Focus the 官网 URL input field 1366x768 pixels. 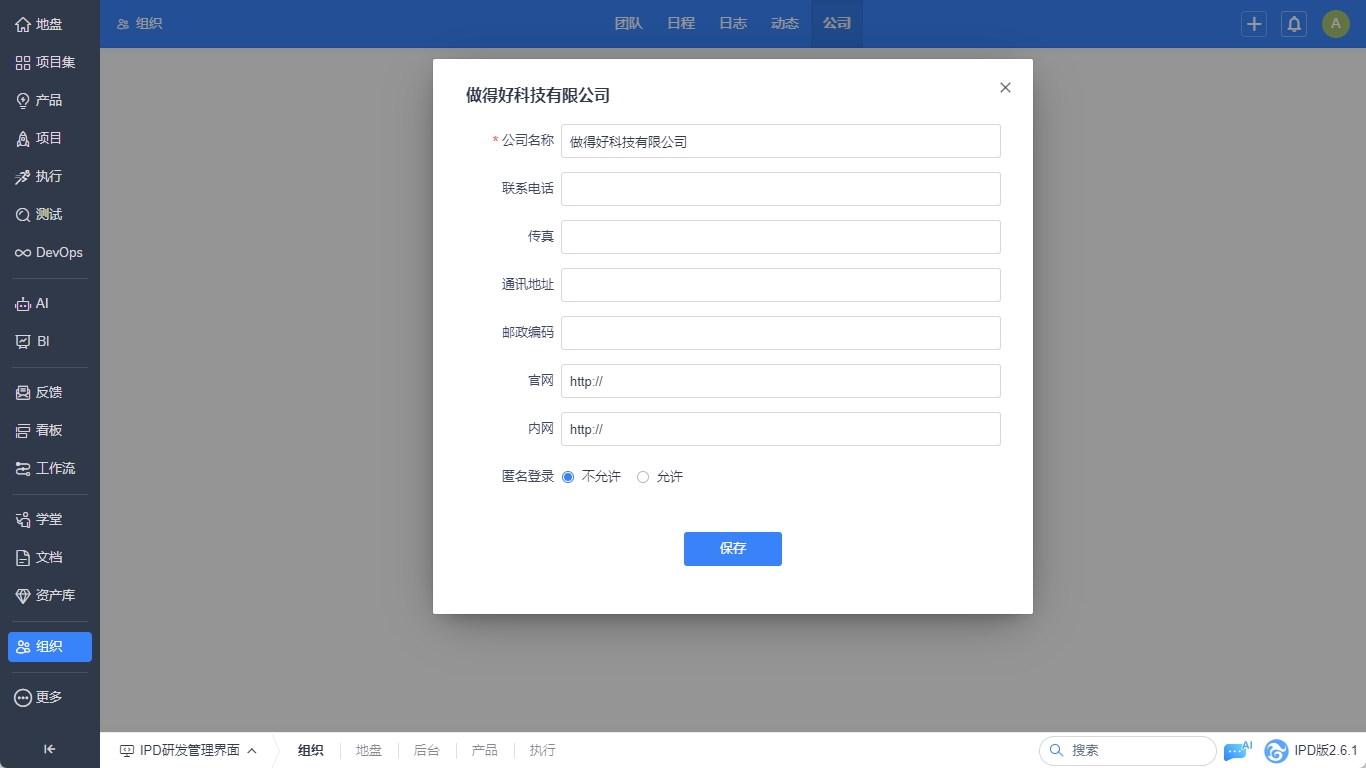(x=781, y=381)
